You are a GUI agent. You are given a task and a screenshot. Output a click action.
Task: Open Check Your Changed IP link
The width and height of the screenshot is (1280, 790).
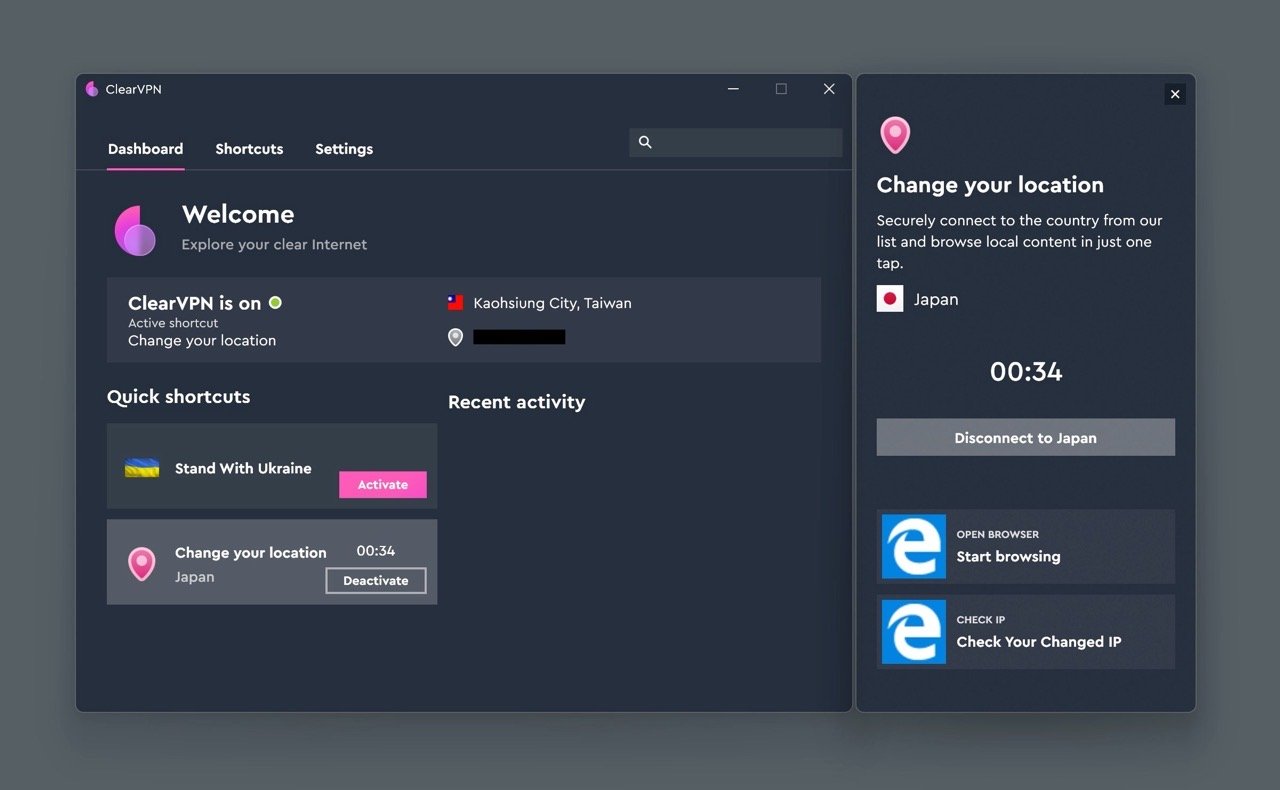[x=1026, y=631]
